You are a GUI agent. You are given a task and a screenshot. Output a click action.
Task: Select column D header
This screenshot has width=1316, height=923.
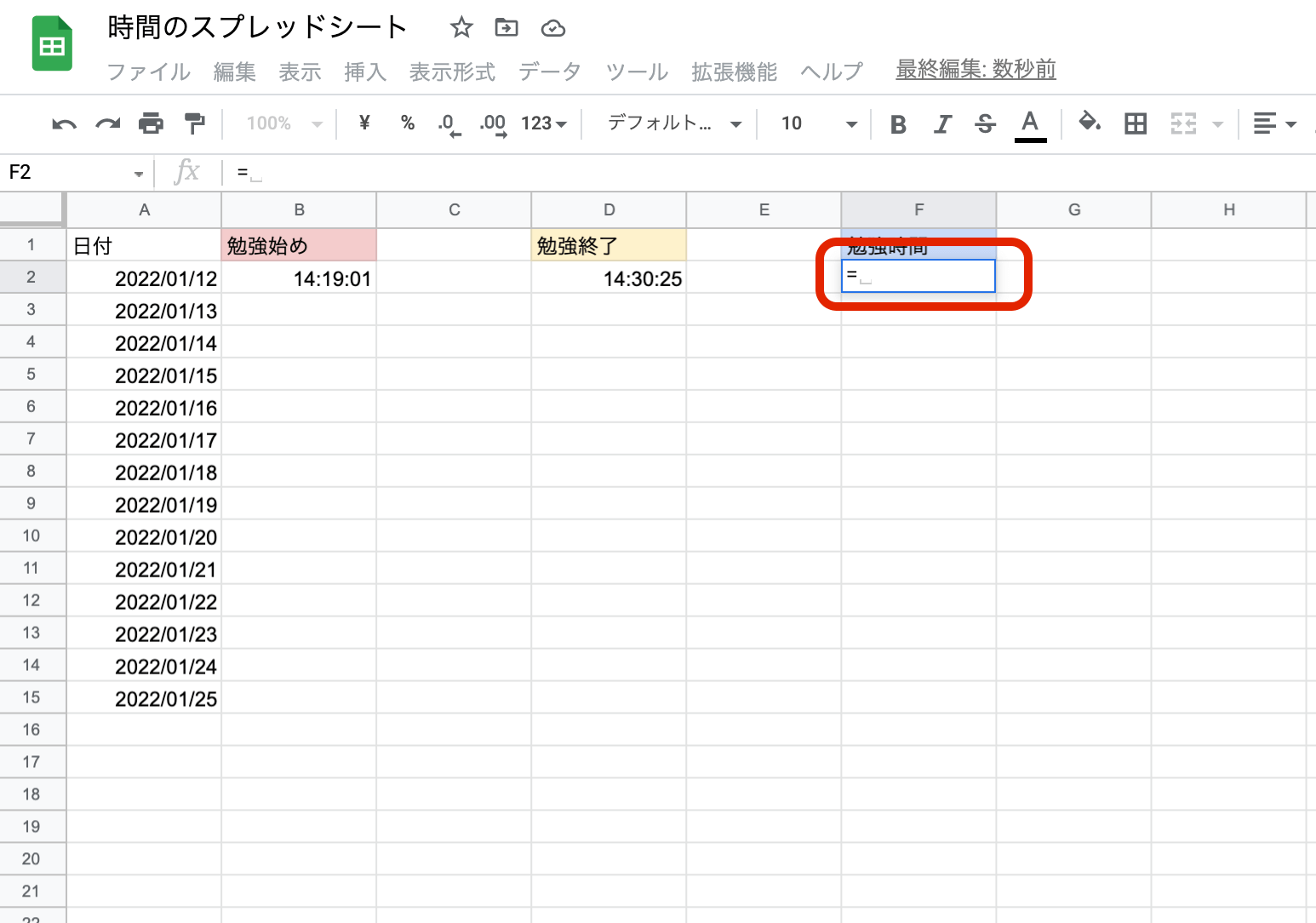(x=609, y=209)
